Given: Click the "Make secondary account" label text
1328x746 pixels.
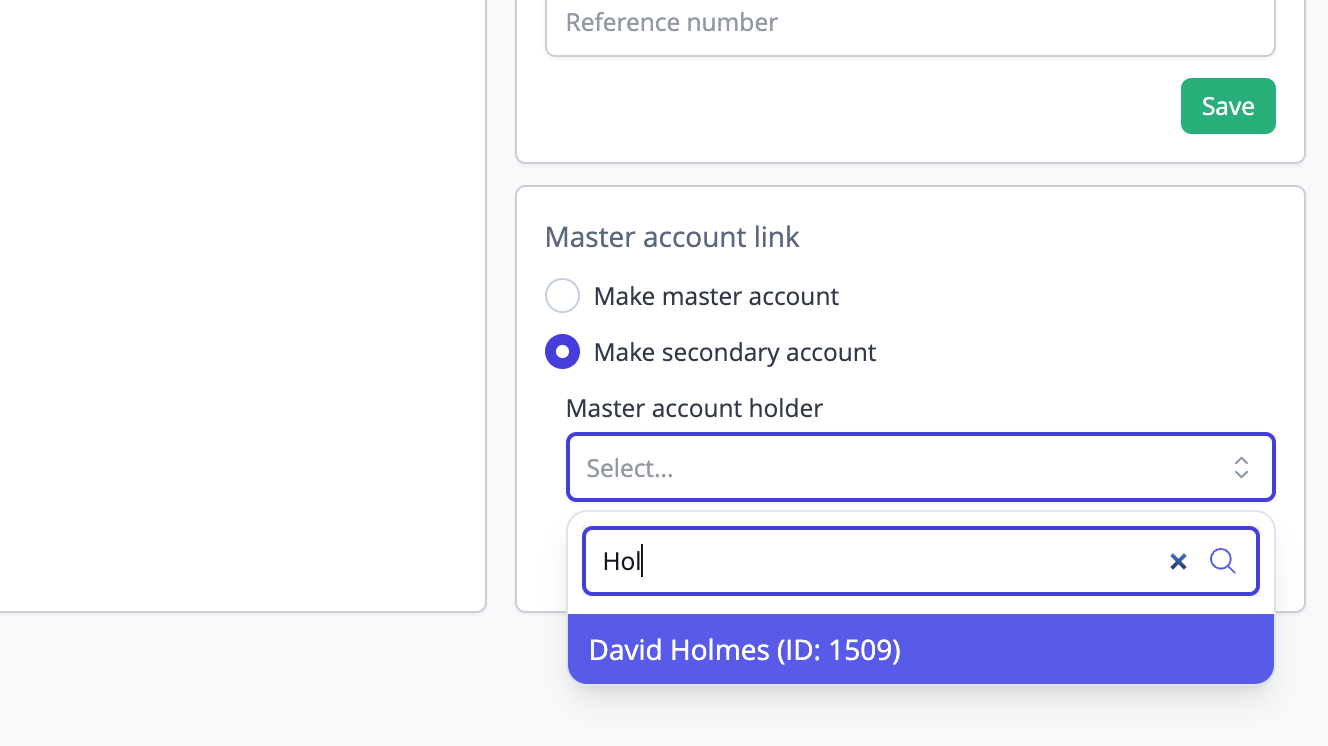Looking at the screenshot, I should [734, 352].
